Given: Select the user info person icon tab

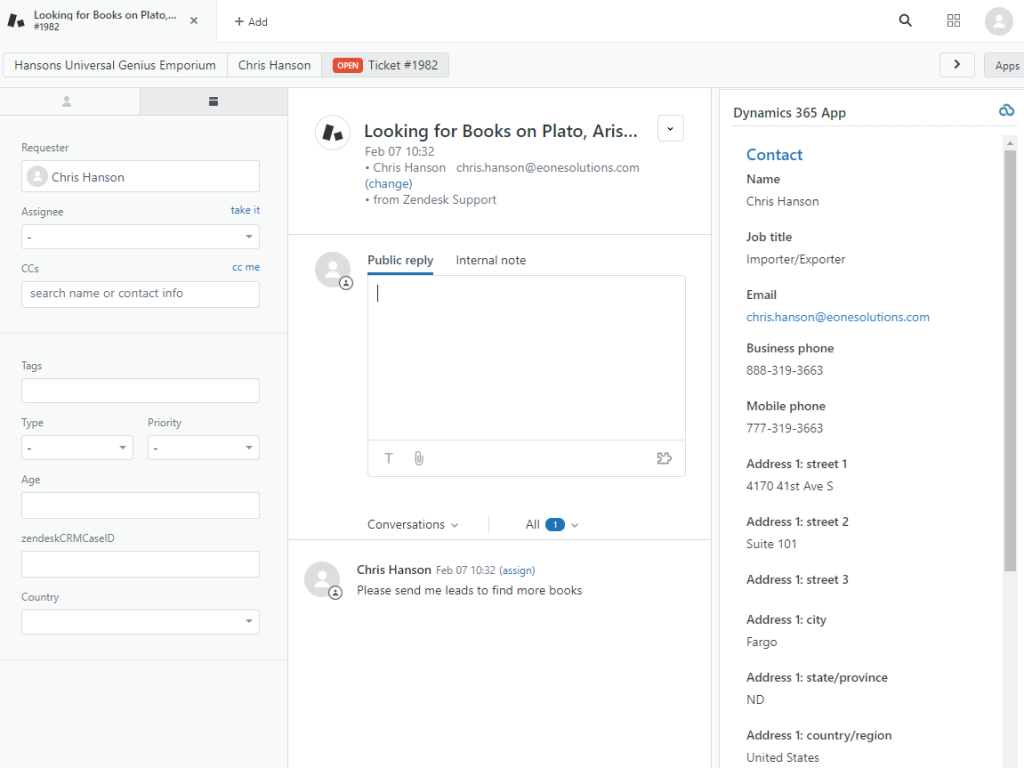Looking at the screenshot, I should pos(68,101).
